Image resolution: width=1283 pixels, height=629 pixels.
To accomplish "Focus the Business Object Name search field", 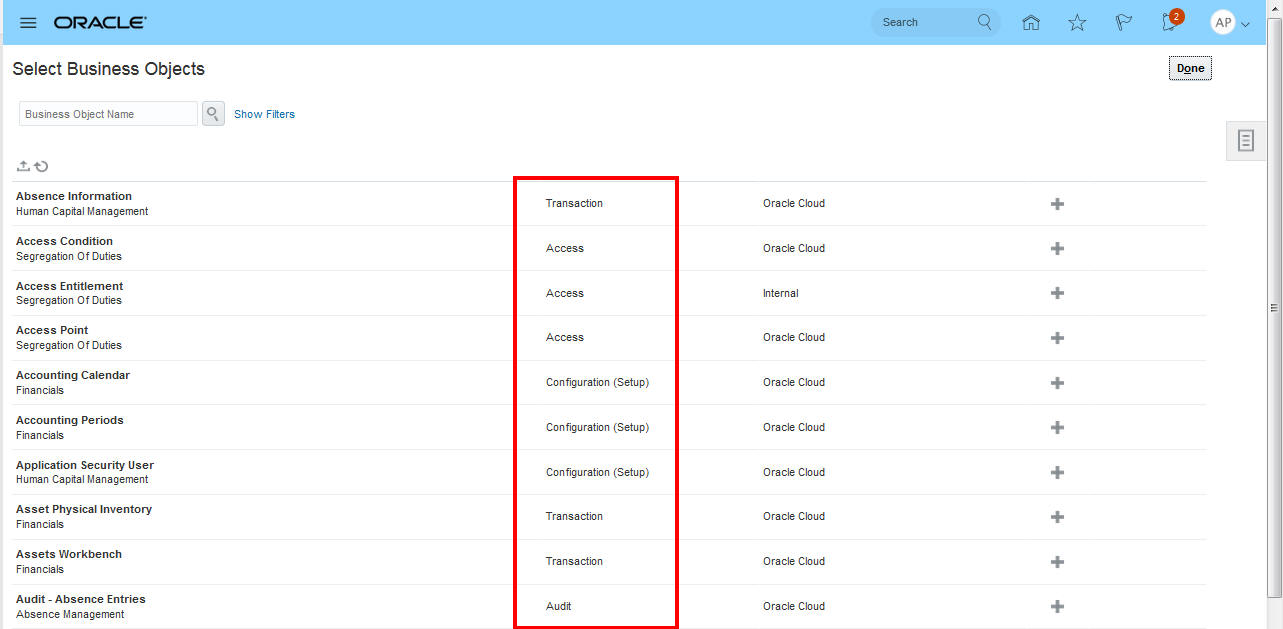I will coord(108,114).
